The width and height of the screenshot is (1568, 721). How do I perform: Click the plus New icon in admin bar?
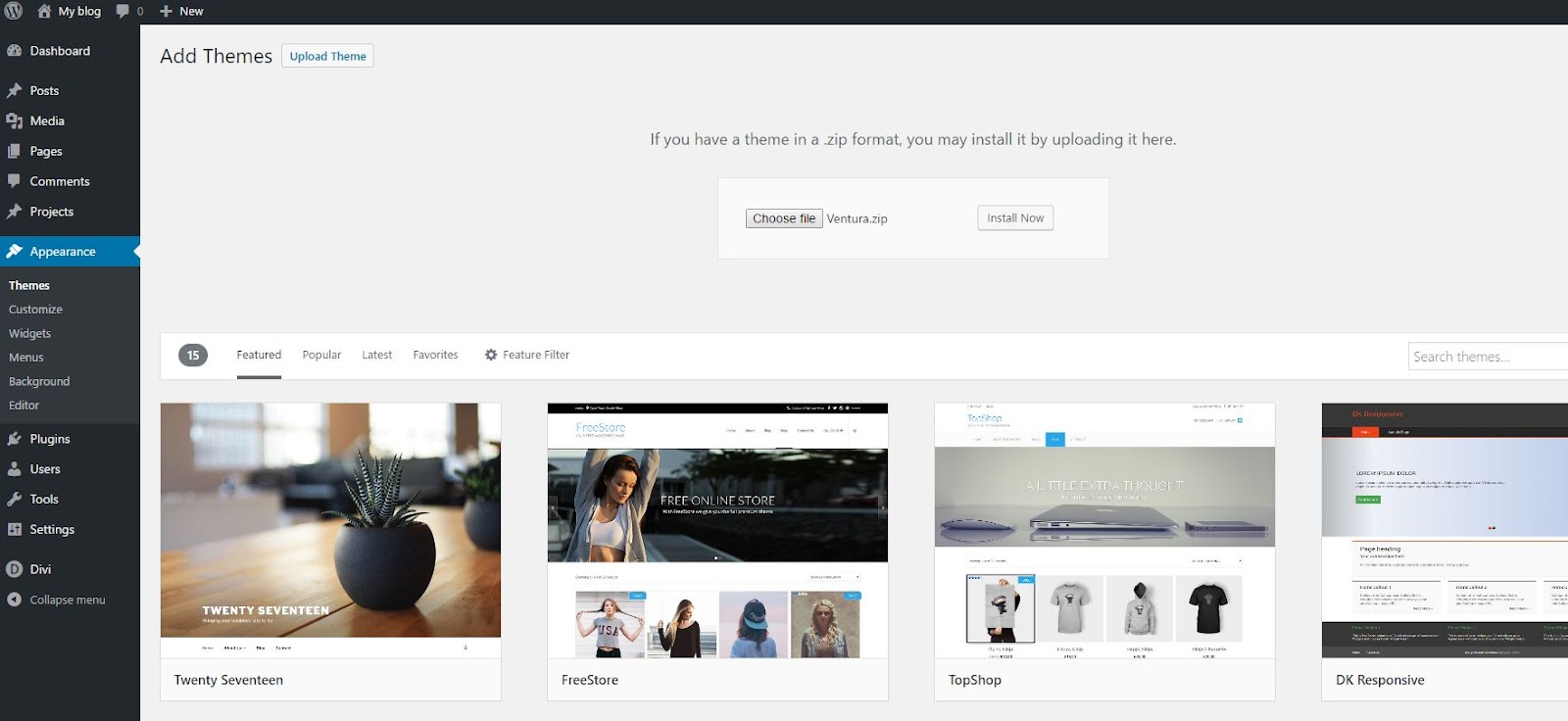[x=166, y=11]
